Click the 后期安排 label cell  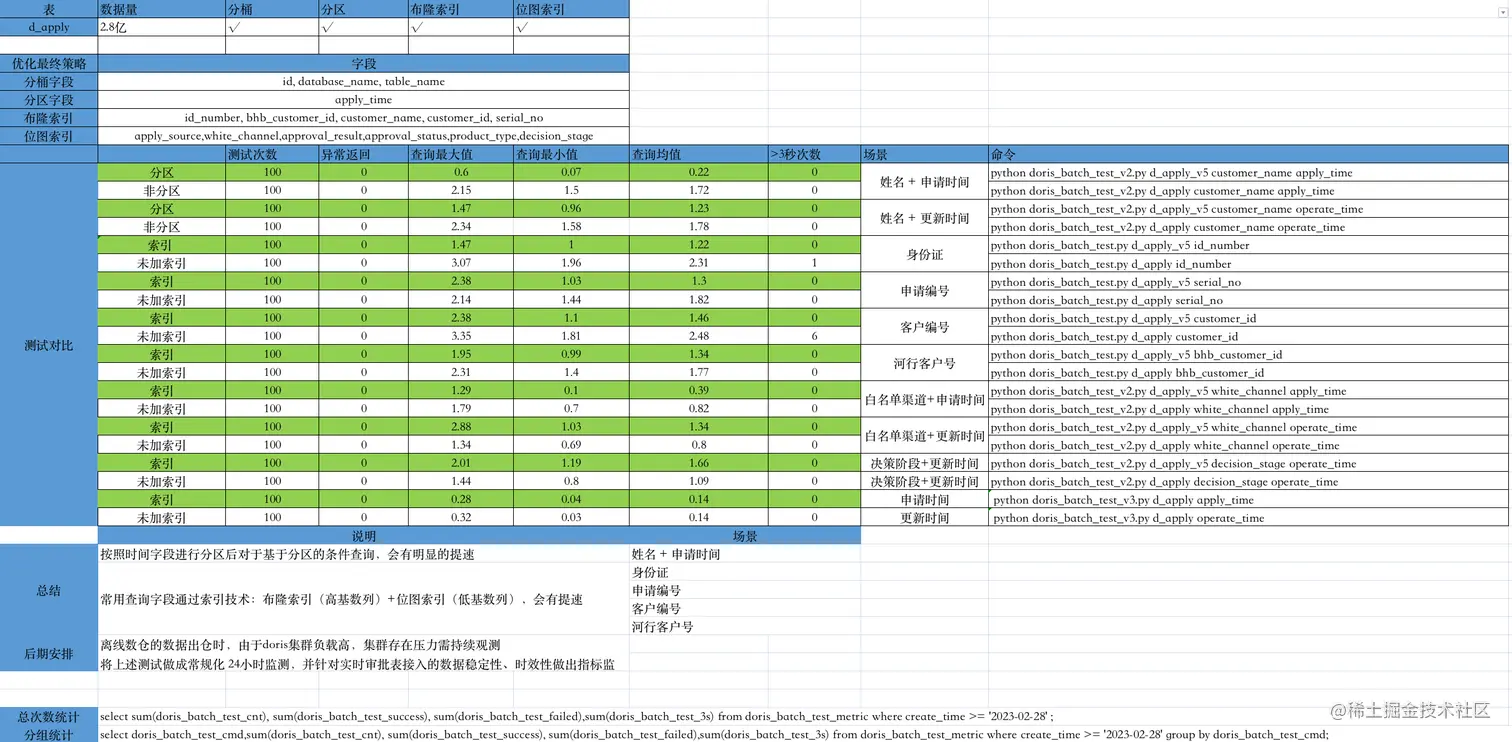[49, 654]
